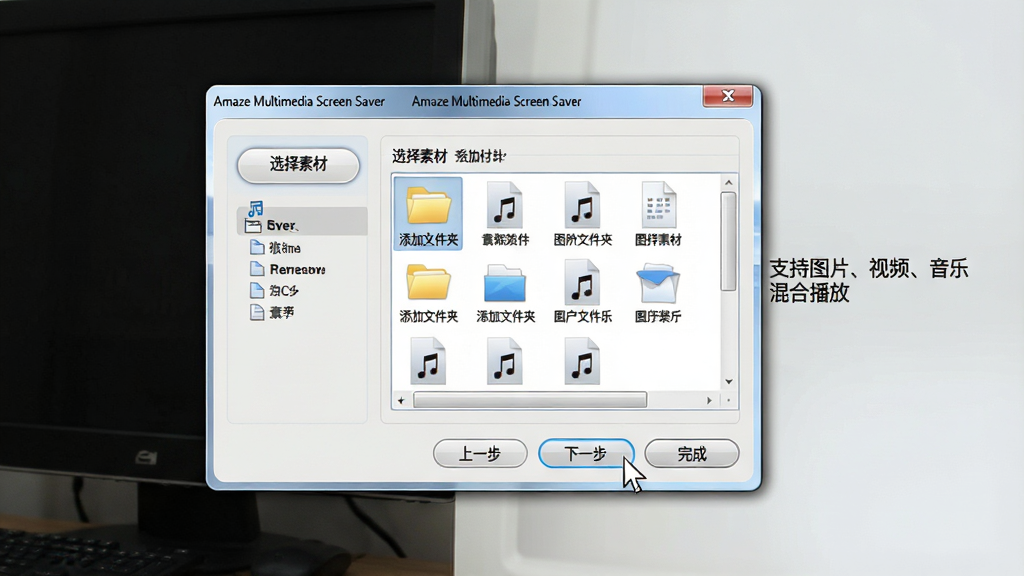1024x576 pixels.
Task: Select leftmost unlabeled music file in bottom row
Action: click(x=428, y=361)
